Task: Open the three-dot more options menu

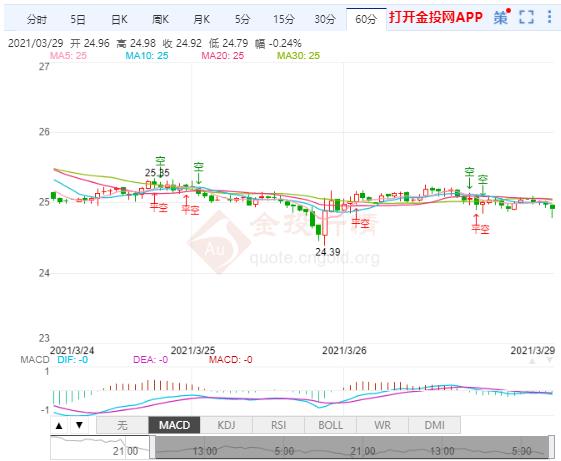Action: (550, 17)
